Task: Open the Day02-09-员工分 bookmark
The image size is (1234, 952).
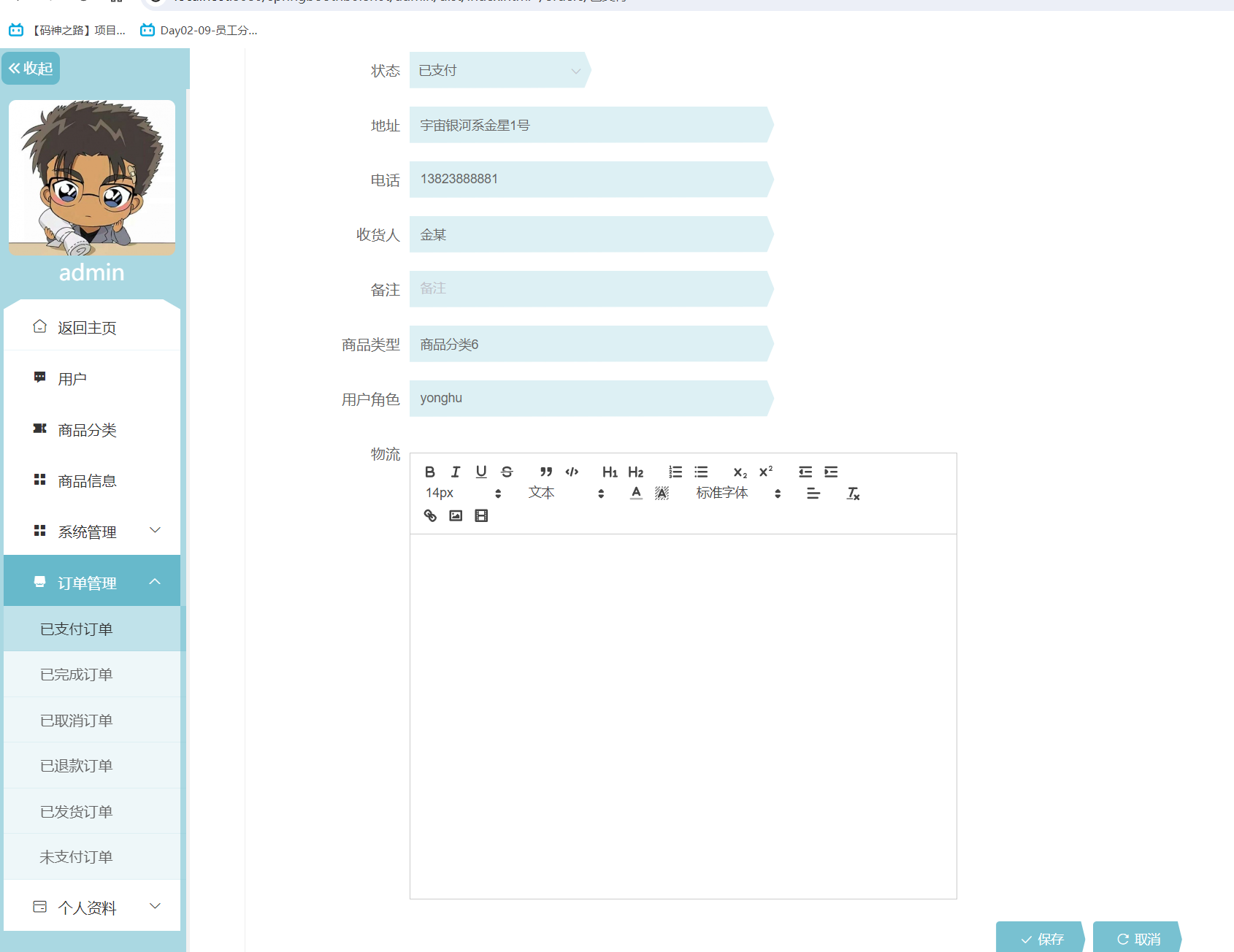Action: [x=199, y=30]
